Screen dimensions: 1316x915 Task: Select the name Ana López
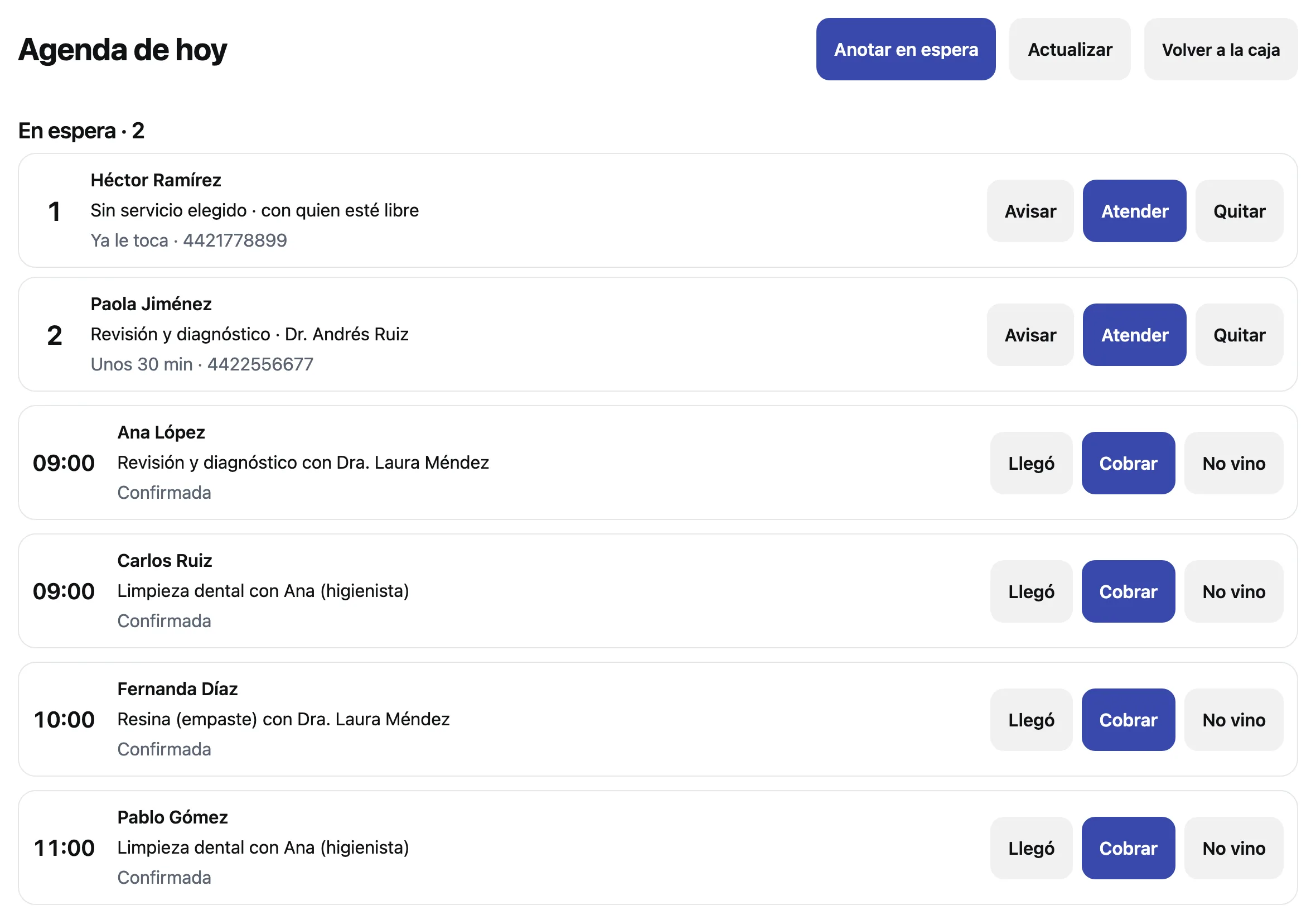point(161,432)
